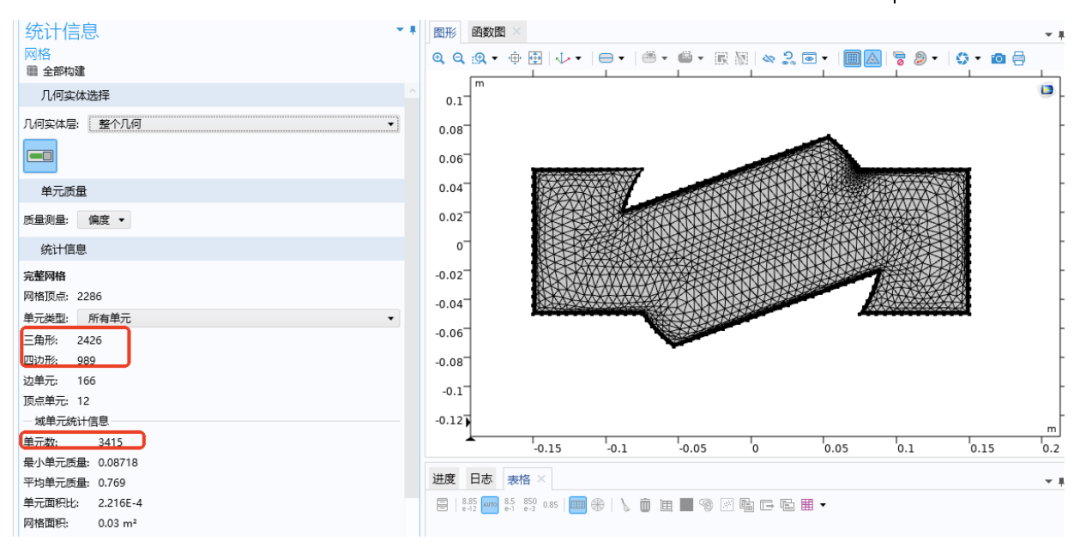
Task: Open the 几何实体层 dropdown showing 整个几何
Action: coord(244,124)
